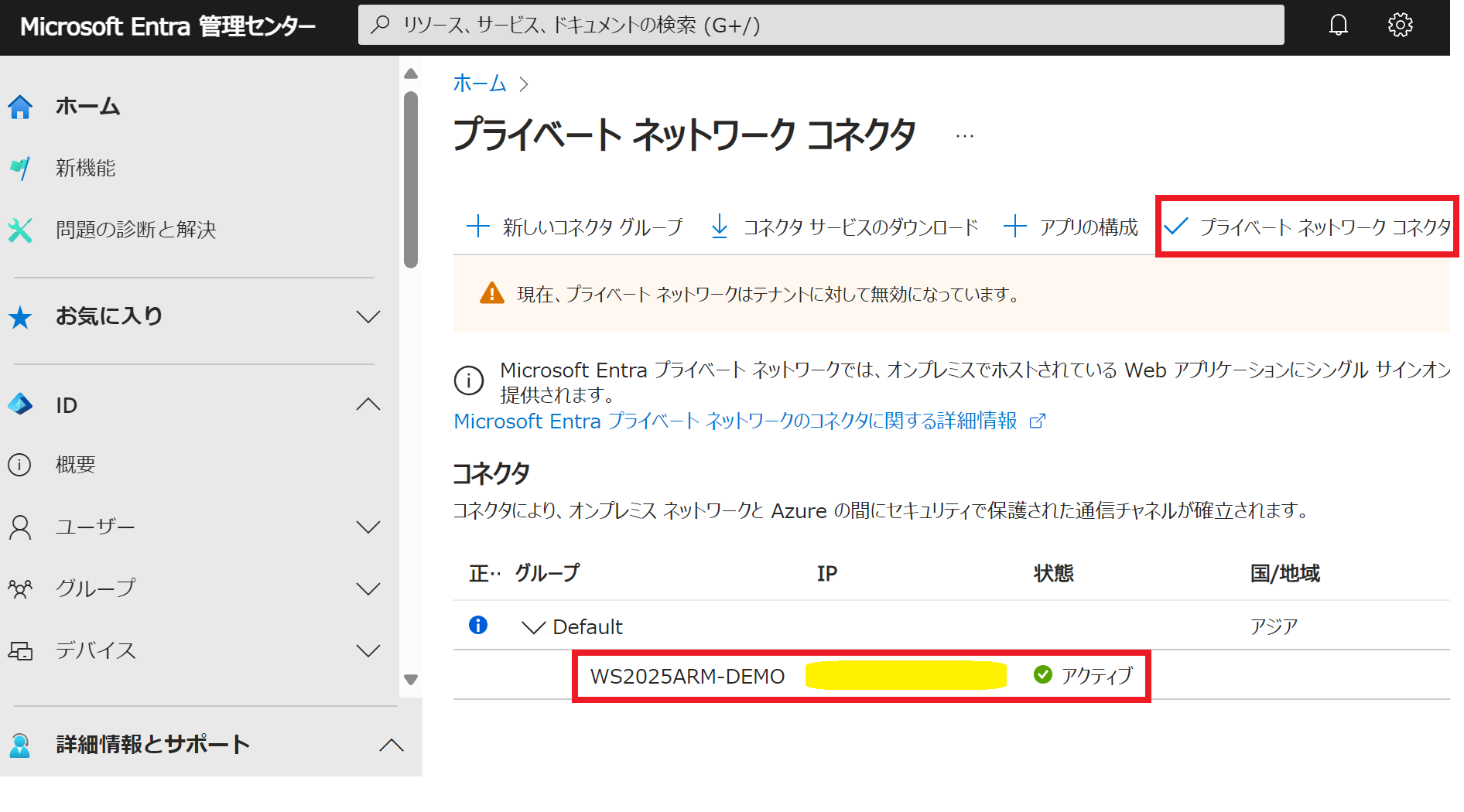Click the info circle beside description text
Screen dimensions: 1464x812
(x=469, y=380)
